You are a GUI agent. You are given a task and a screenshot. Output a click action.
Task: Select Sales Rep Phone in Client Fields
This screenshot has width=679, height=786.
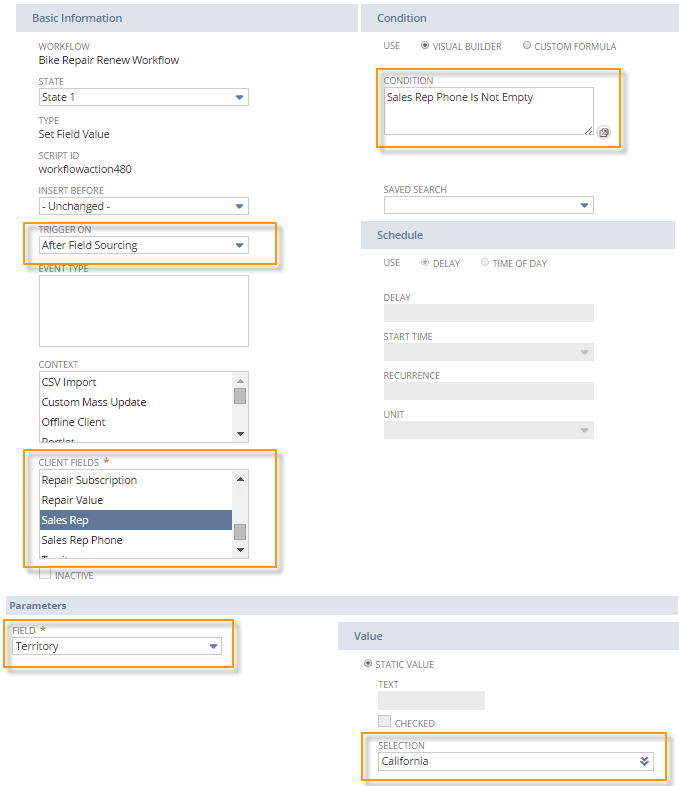tap(136, 540)
